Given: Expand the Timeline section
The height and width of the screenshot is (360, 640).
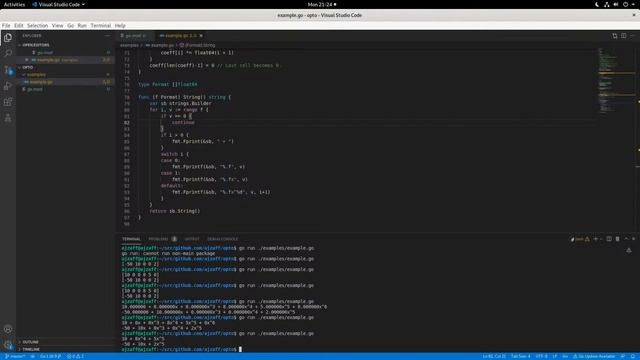Looking at the screenshot, I should pos(29,349).
